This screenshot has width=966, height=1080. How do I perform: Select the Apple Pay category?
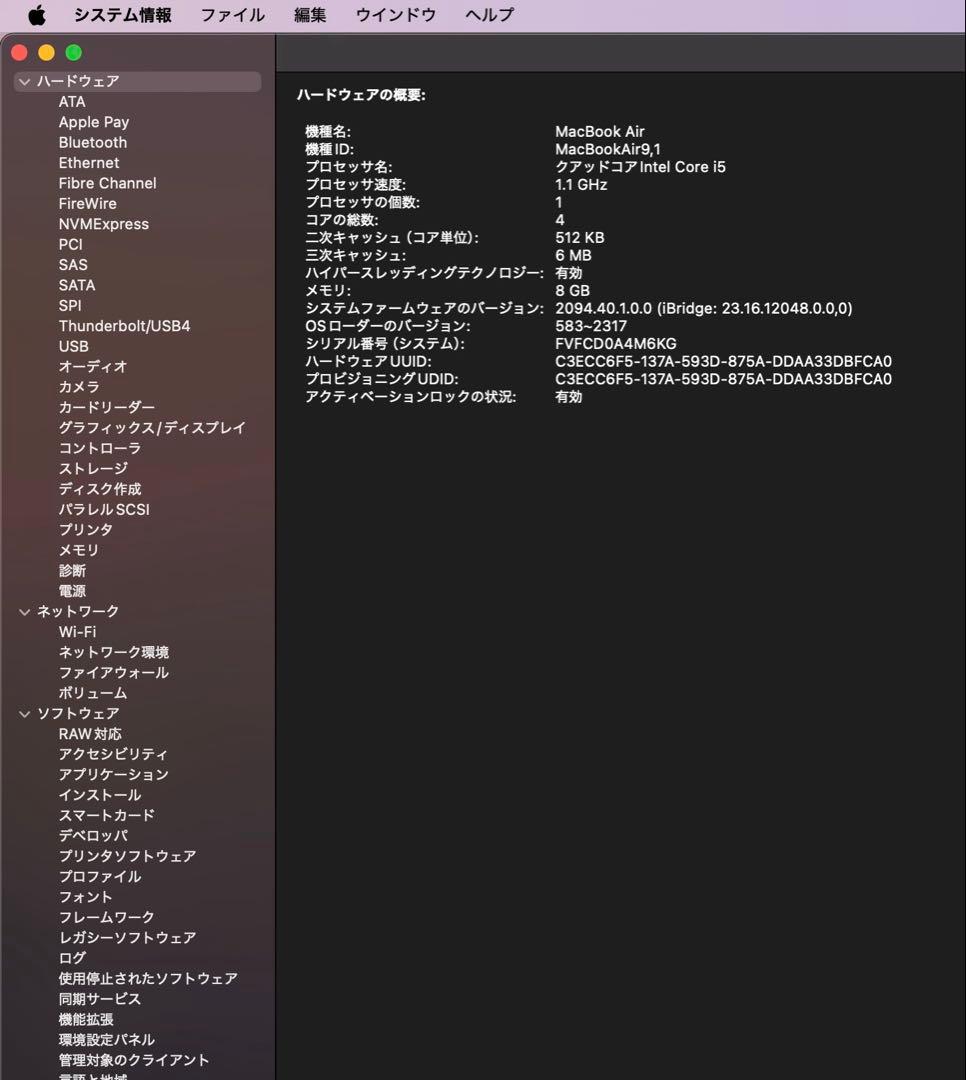click(x=94, y=121)
